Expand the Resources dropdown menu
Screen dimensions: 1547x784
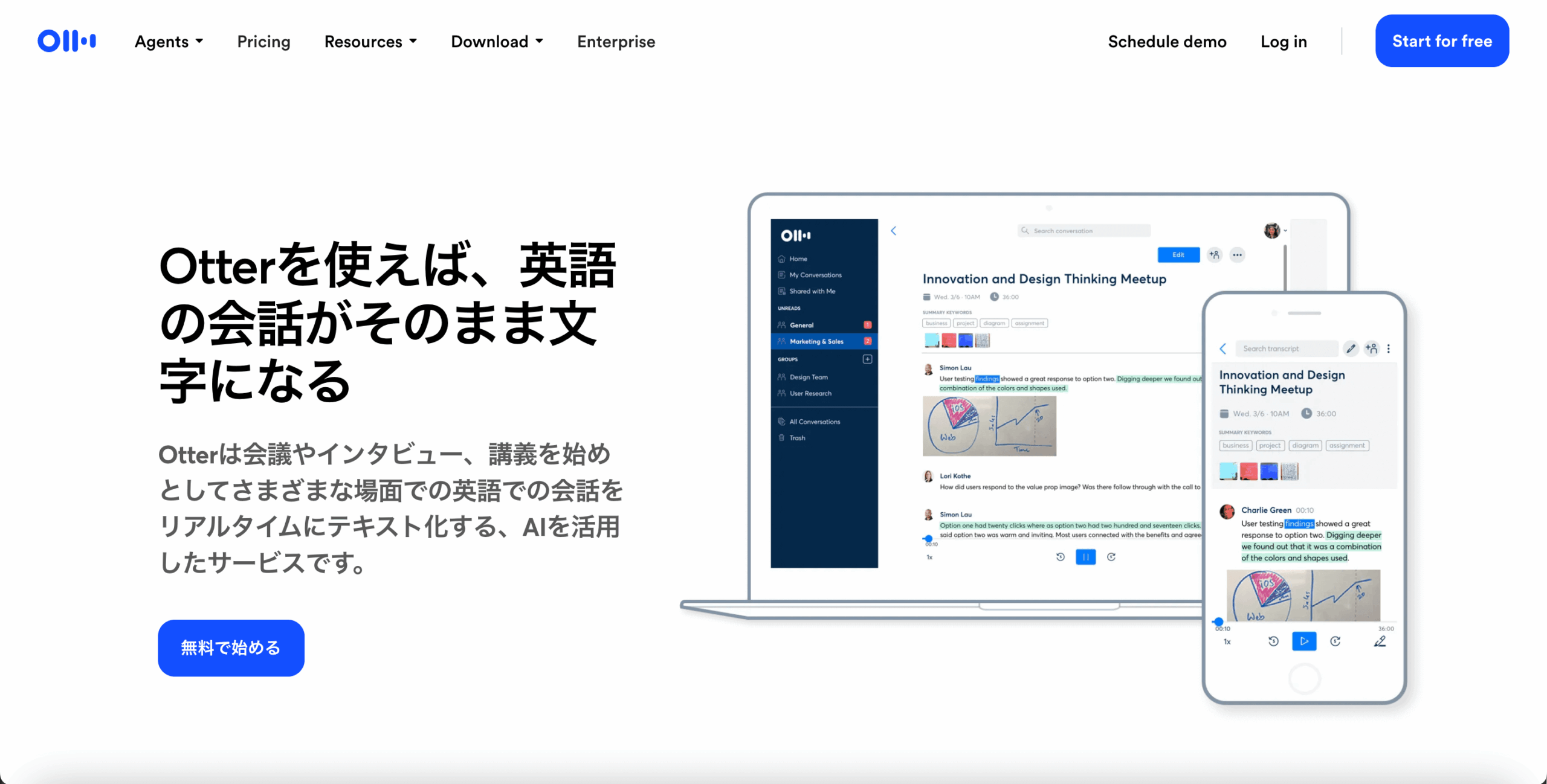(x=370, y=42)
